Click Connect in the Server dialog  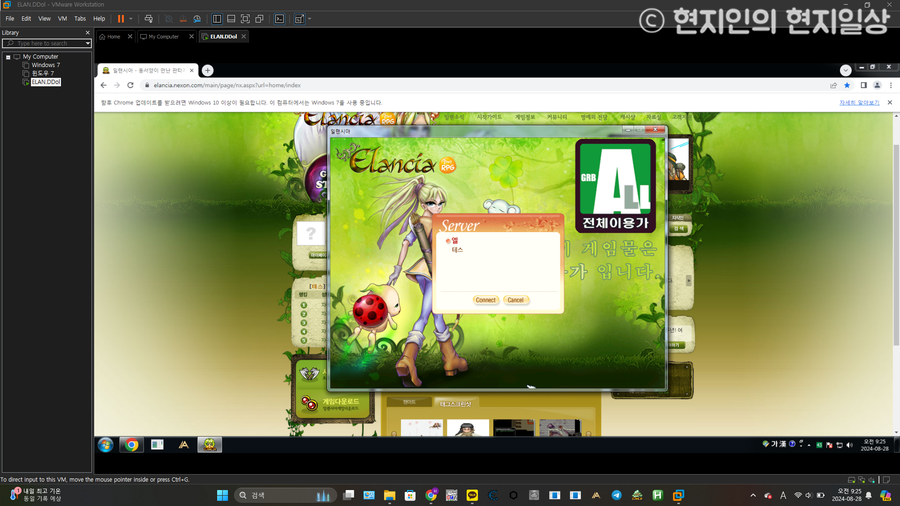click(486, 300)
